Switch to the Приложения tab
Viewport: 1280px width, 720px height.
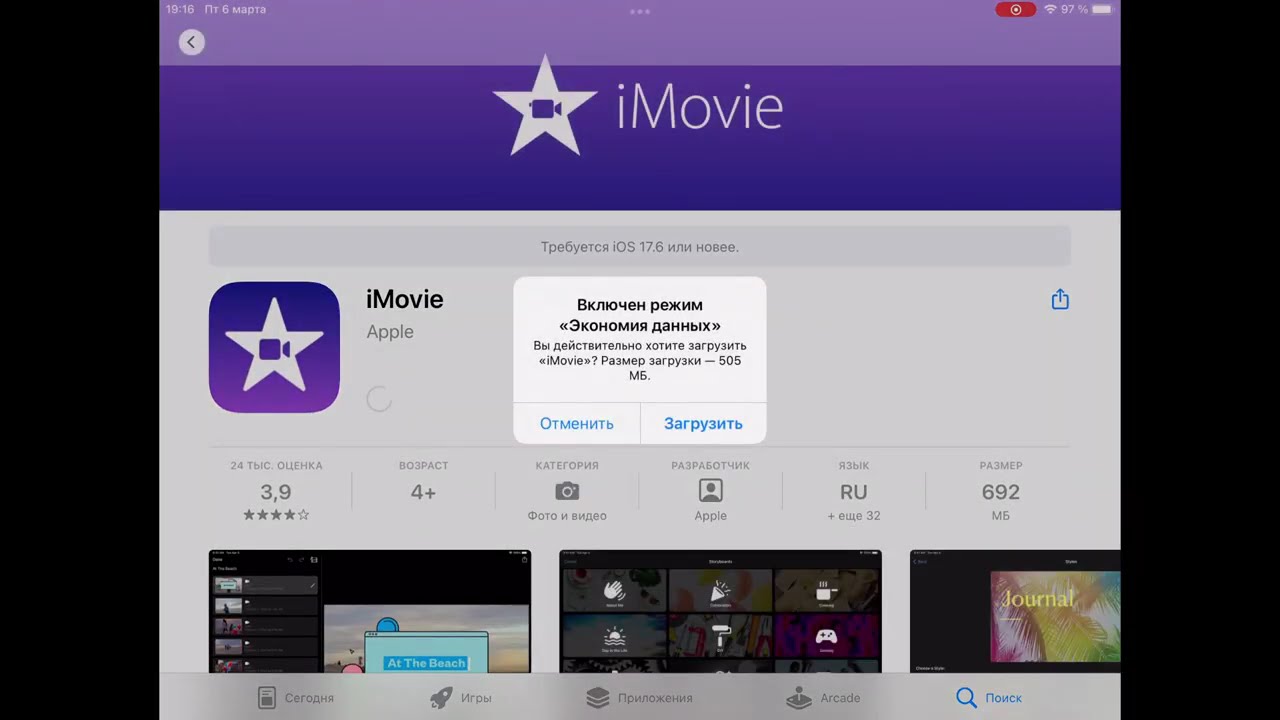click(x=639, y=698)
